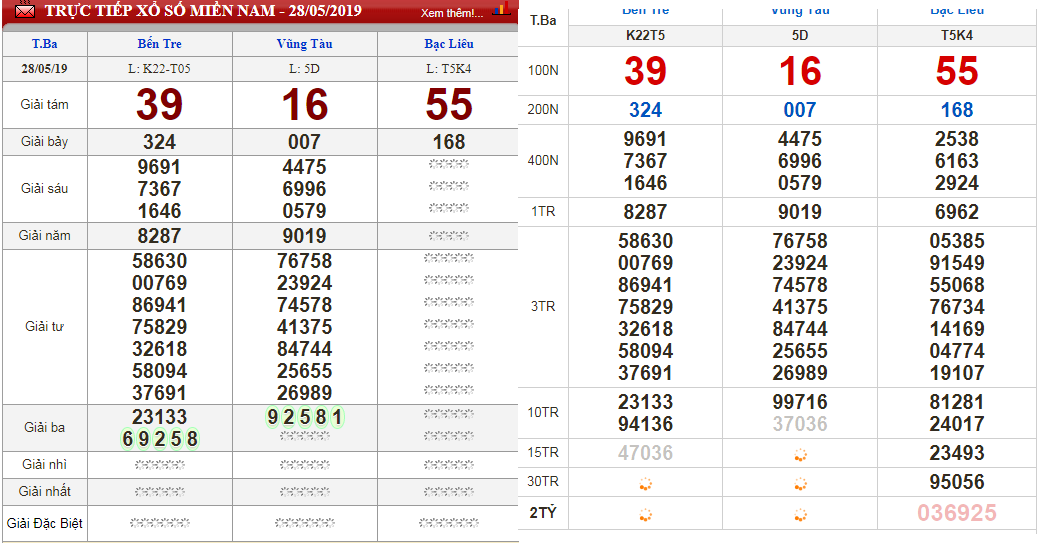Click the pink special prize number 036925
1048x543 pixels.
957,513
